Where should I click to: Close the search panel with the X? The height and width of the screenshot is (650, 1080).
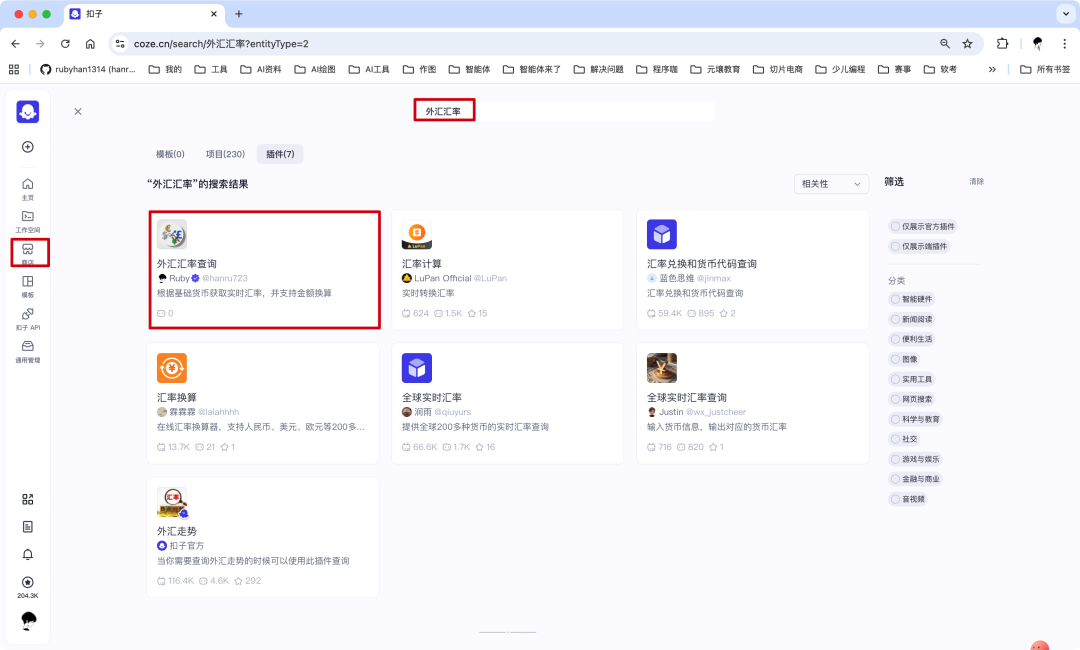[78, 111]
